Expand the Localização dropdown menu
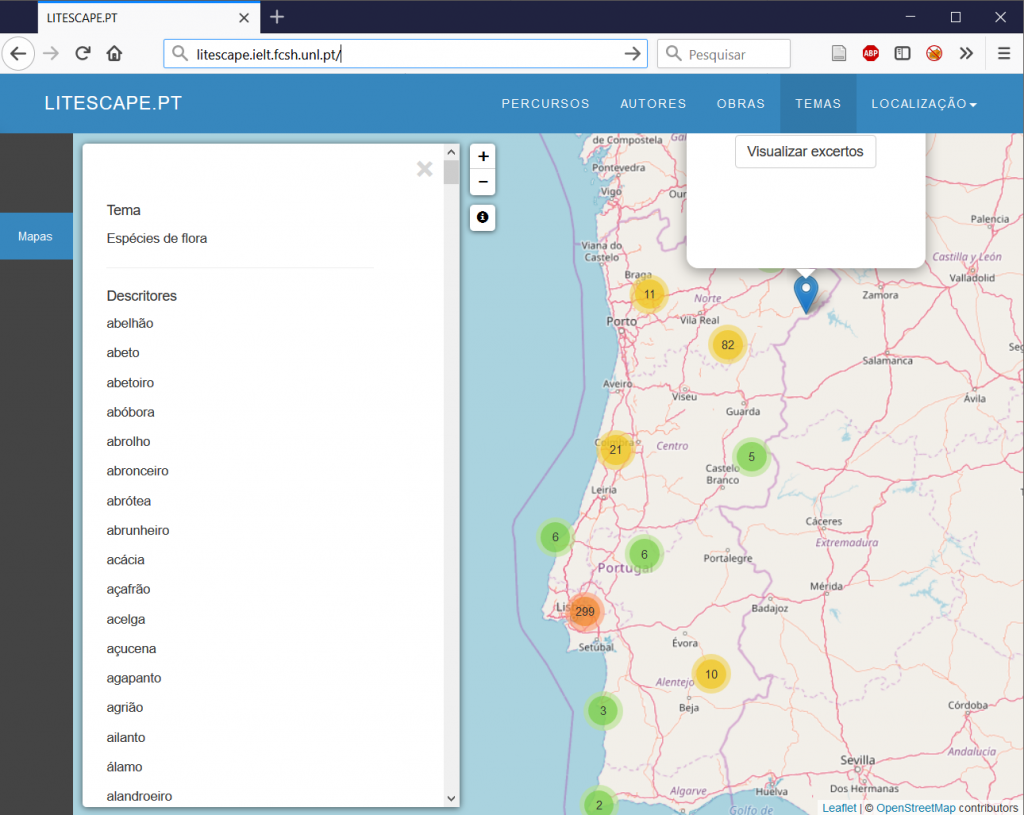 [923, 104]
